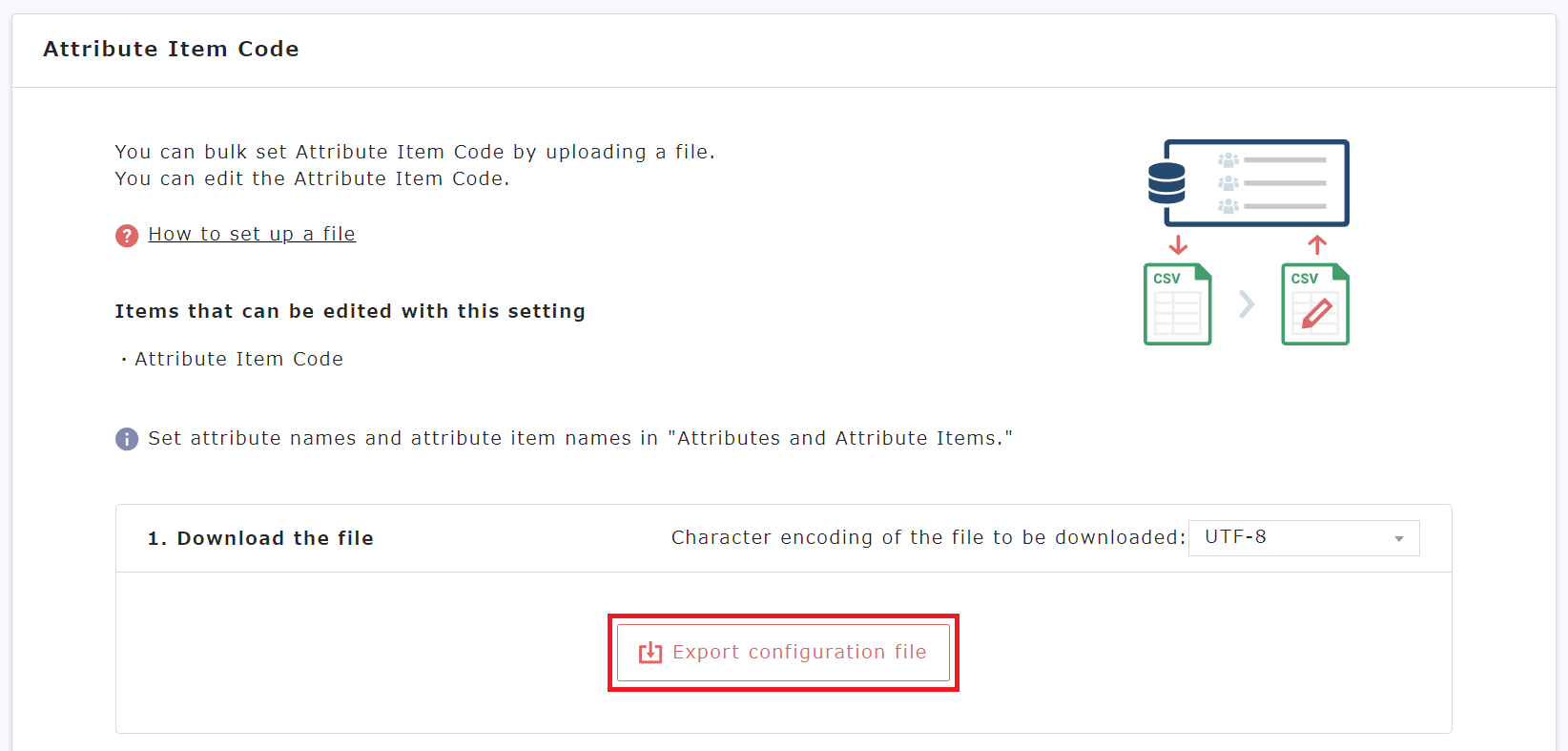Image resolution: width=1568 pixels, height=751 pixels.
Task: Click the CSV file icon with the pencil
Action: point(1314,304)
